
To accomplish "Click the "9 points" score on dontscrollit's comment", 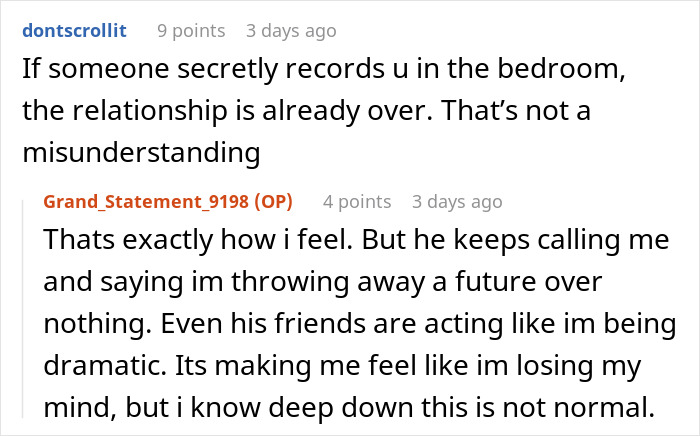I will tap(191, 31).
